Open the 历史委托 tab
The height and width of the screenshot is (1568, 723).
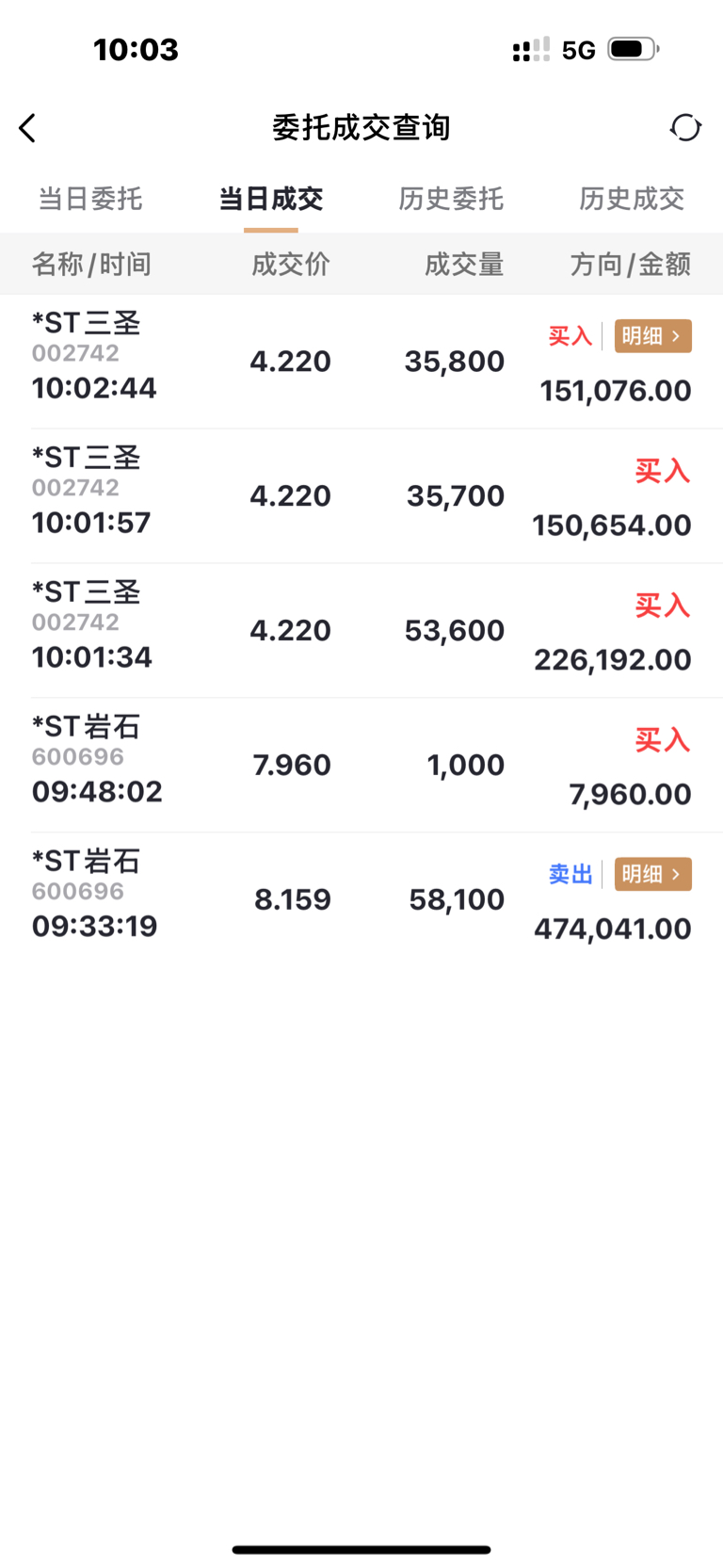pyautogui.click(x=451, y=199)
